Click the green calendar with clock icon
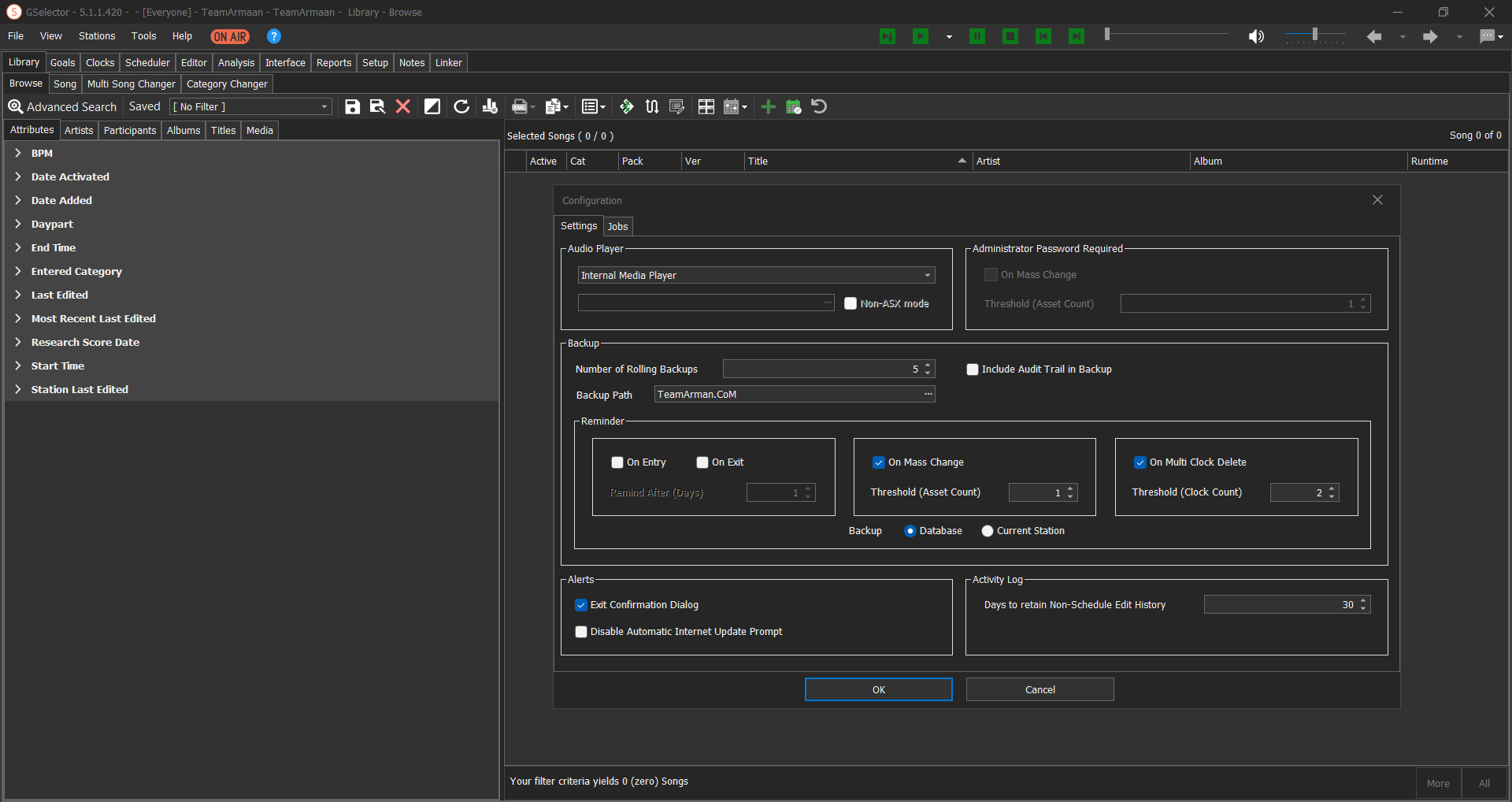The width and height of the screenshot is (1512, 802). coord(794,106)
